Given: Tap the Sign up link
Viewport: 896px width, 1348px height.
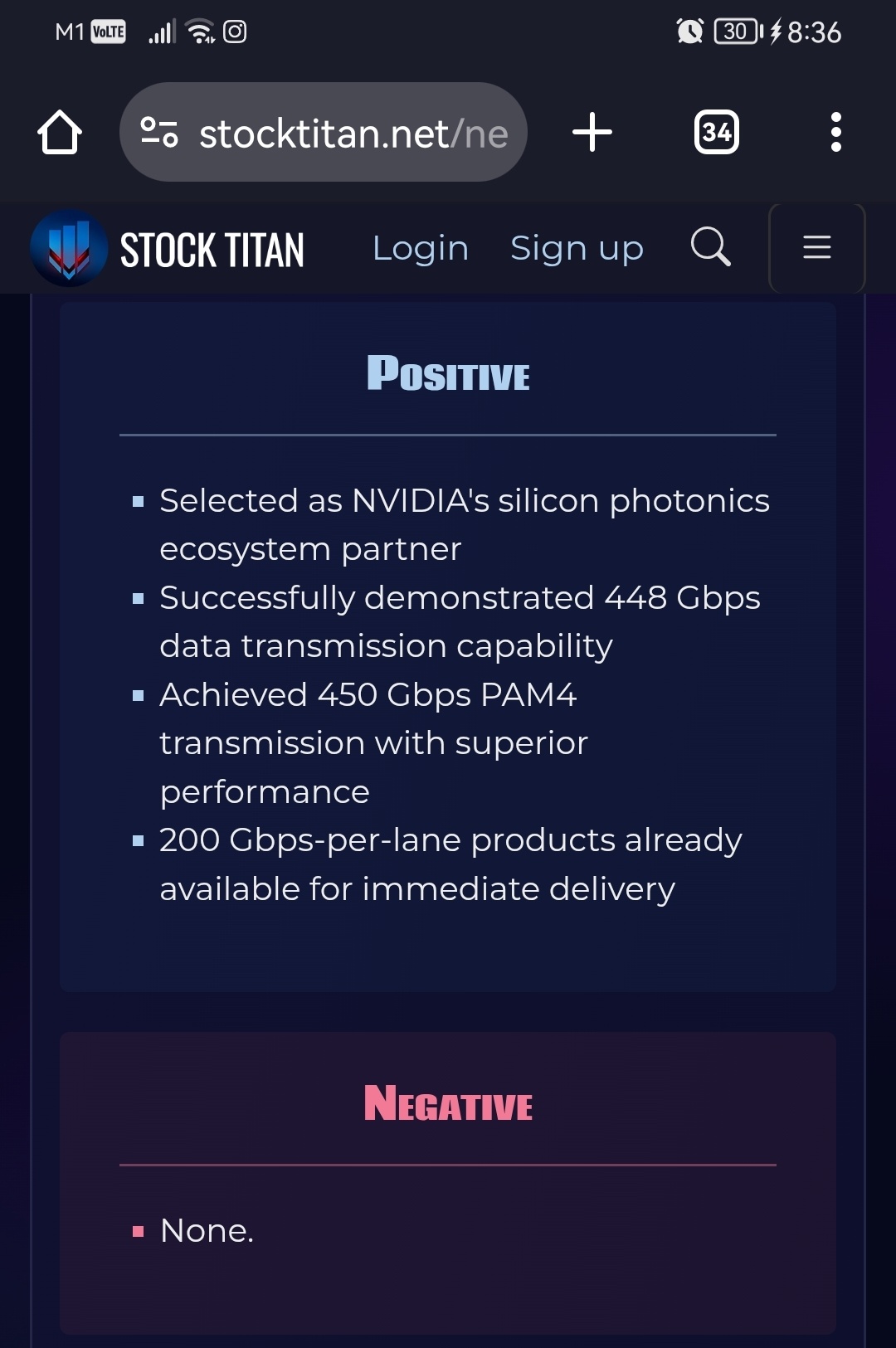Looking at the screenshot, I should 577,248.
